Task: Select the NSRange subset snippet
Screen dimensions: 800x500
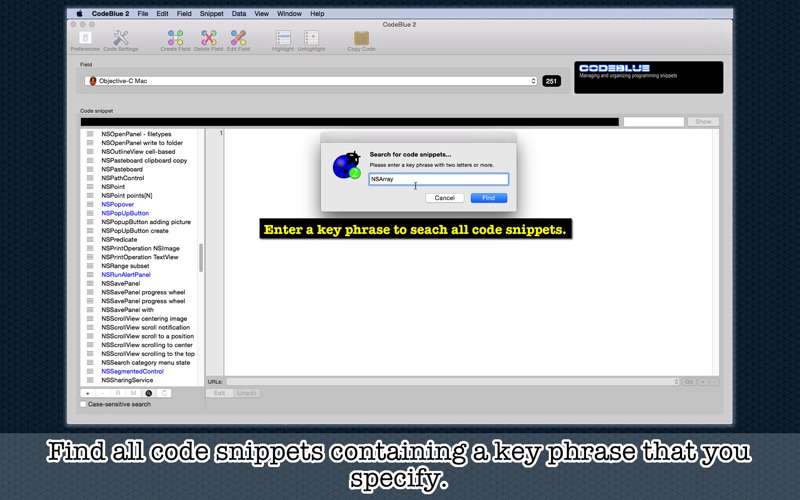Action: (125, 266)
